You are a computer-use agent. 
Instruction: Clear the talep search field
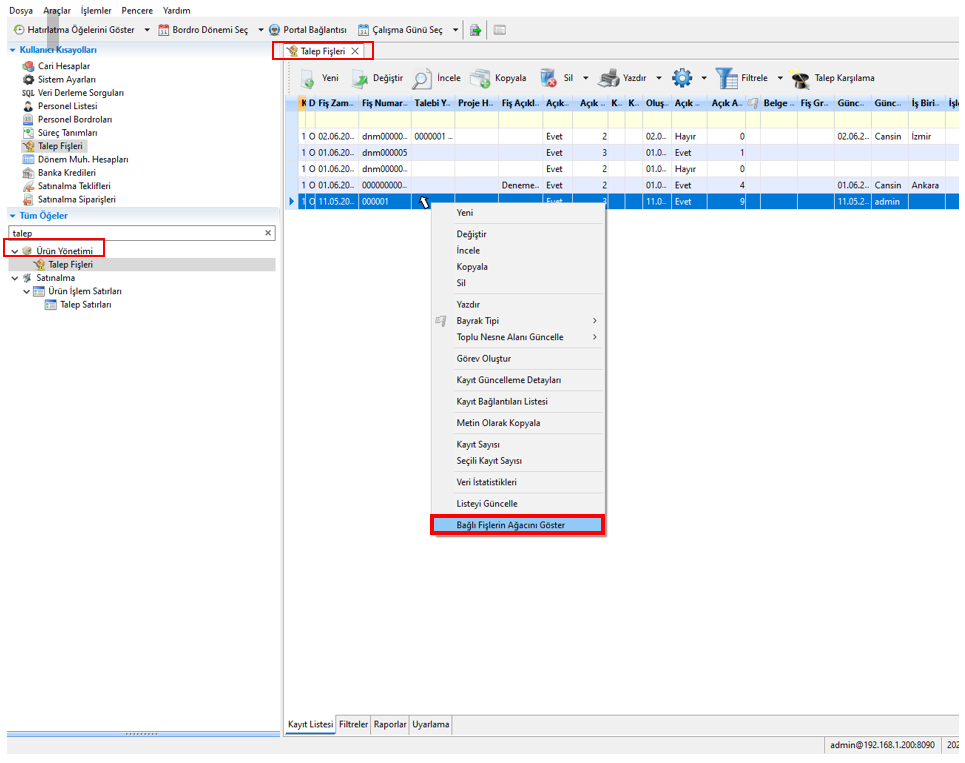click(x=267, y=233)
